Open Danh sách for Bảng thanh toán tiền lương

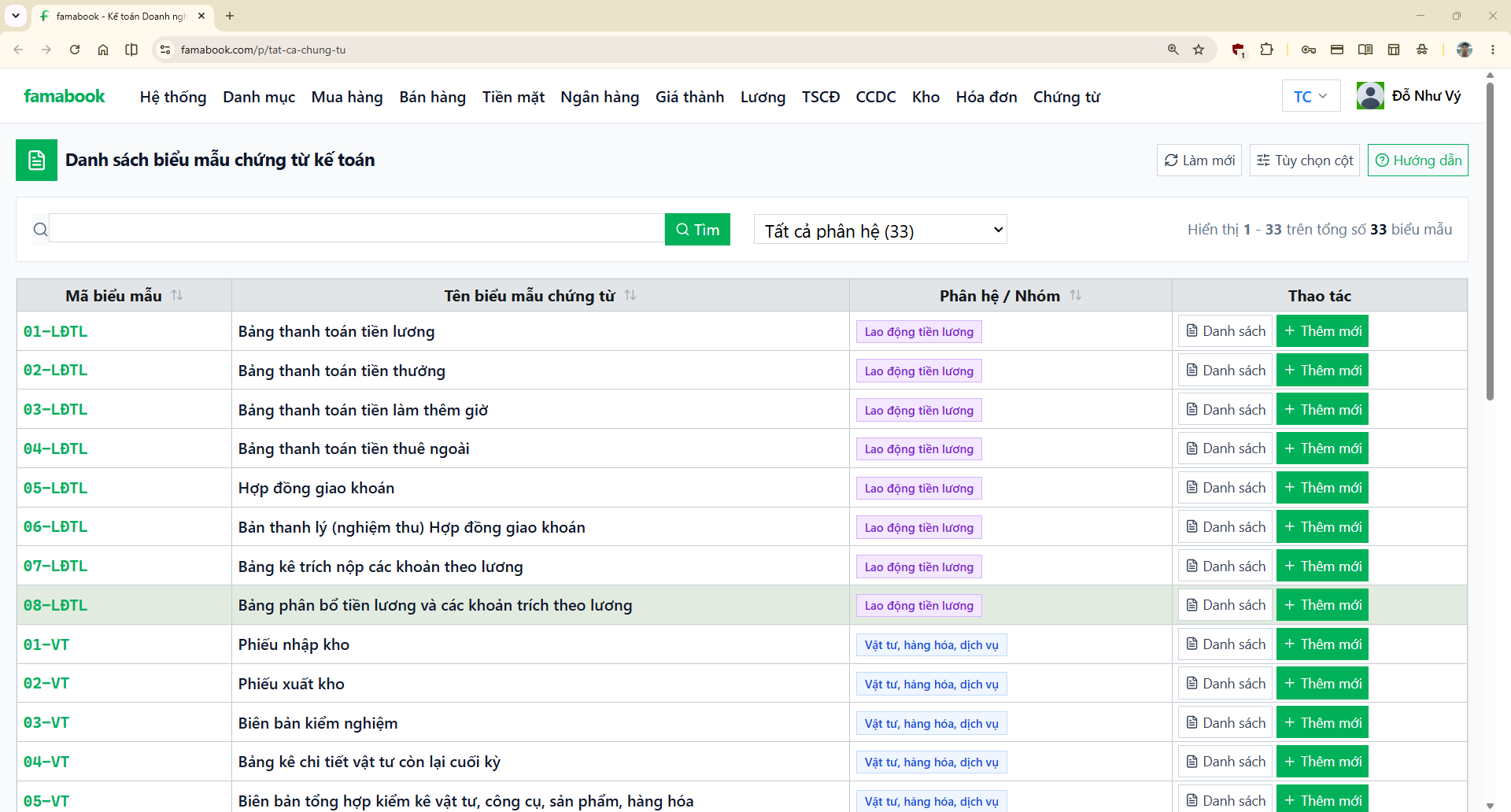(1225, 331)
